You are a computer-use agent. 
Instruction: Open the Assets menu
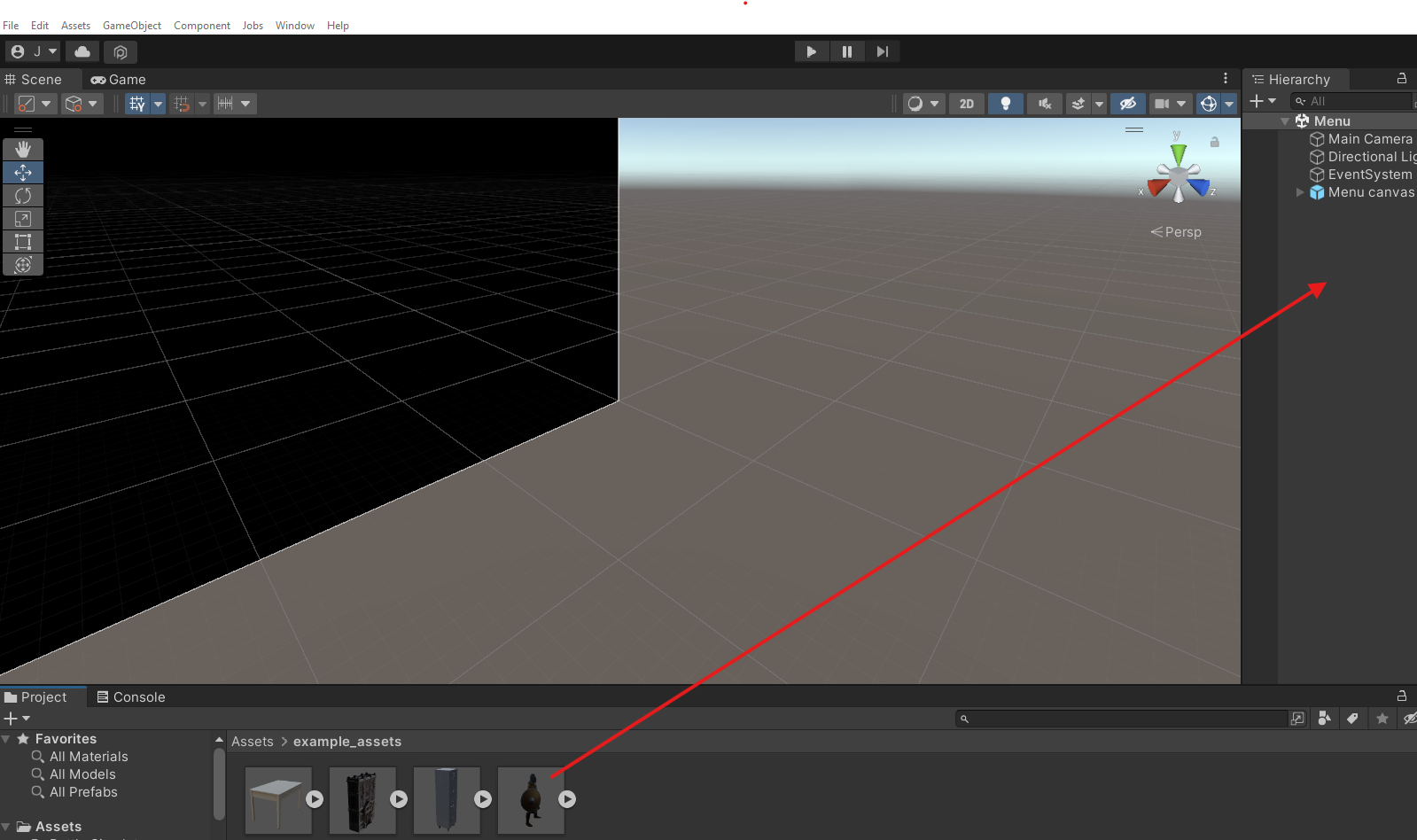coord(75,26)
